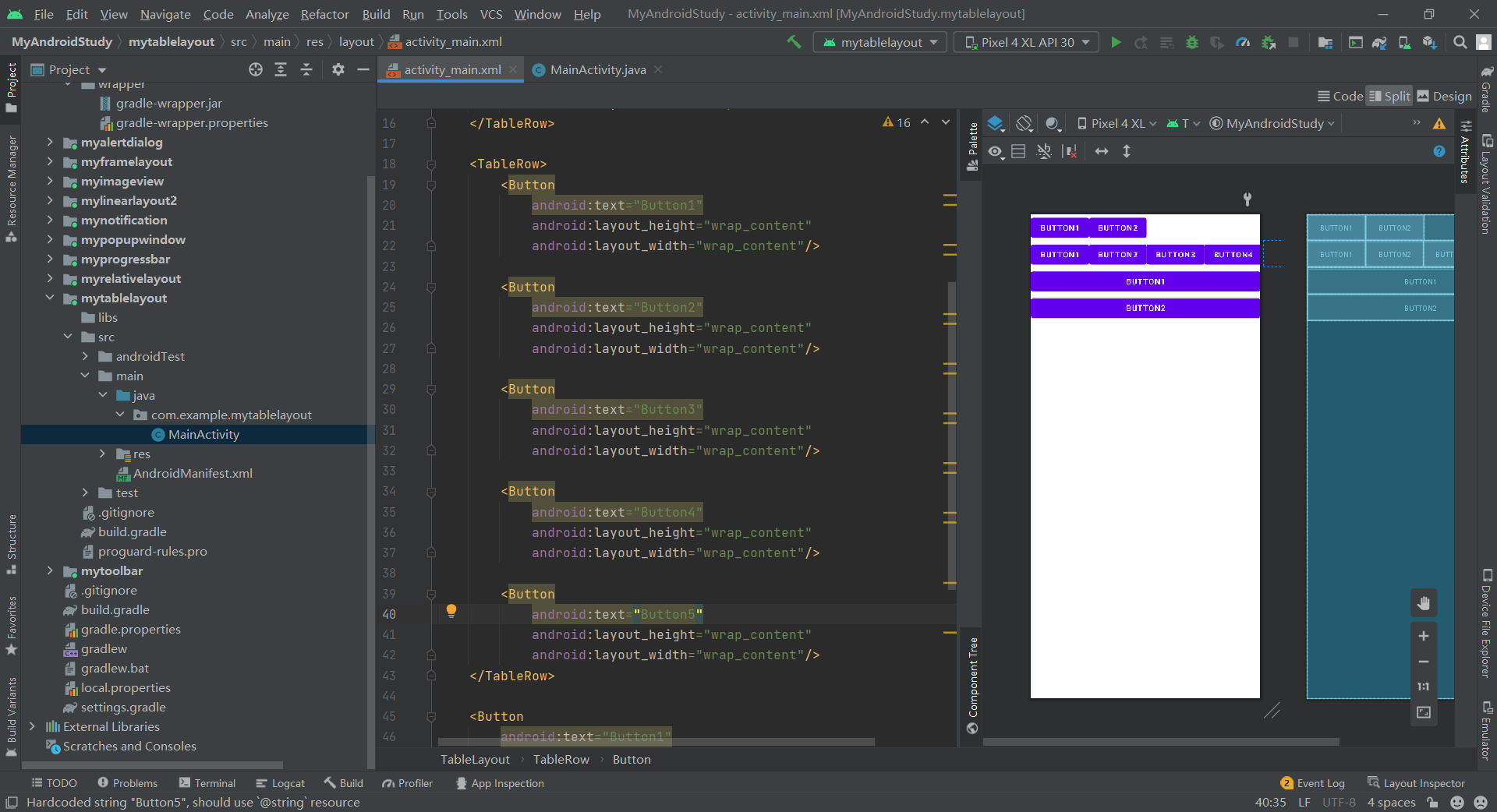Screen dimensions: 1497x812
Task: Switch to the MainActivity.java tab
Action: coord(596,69)
